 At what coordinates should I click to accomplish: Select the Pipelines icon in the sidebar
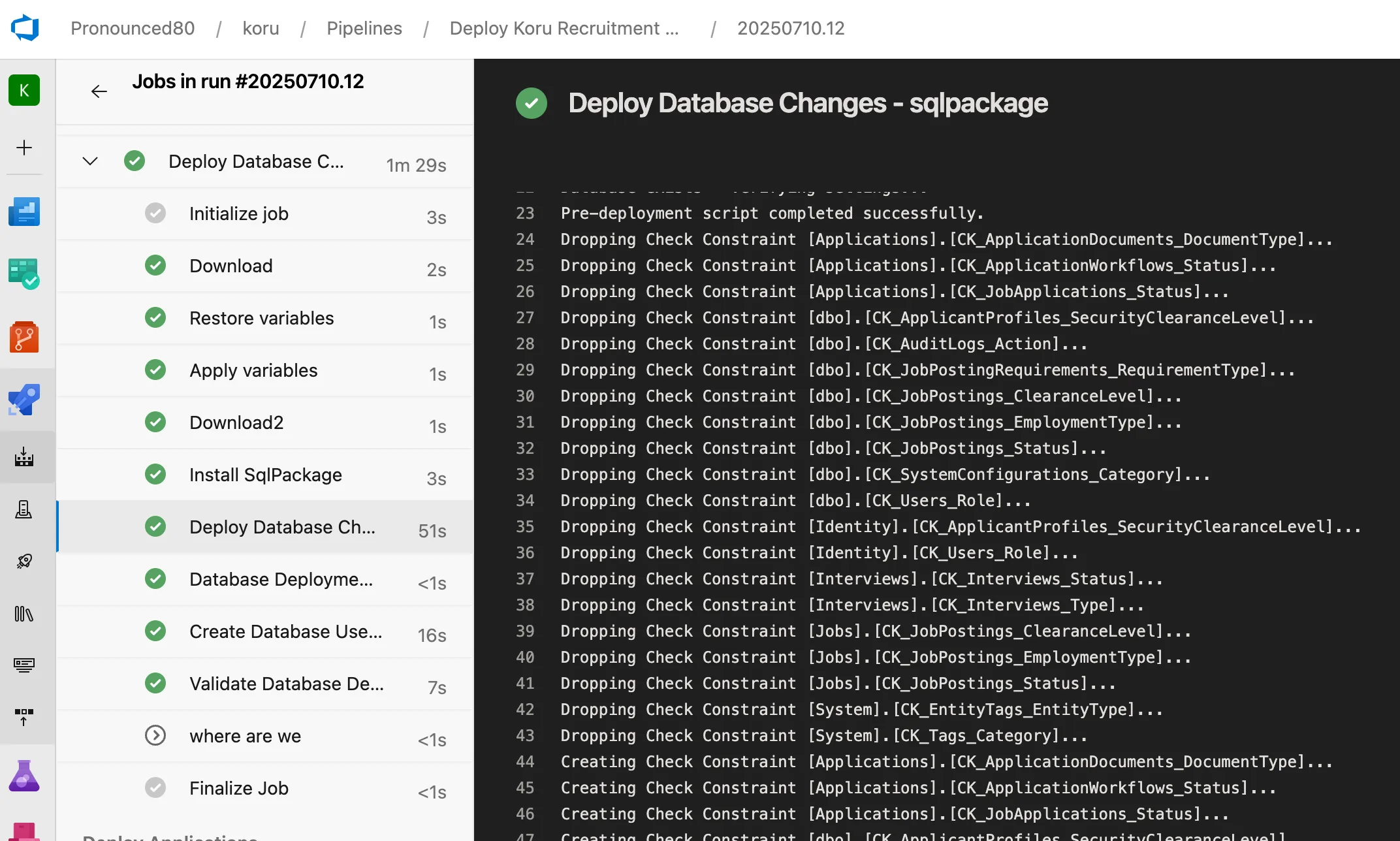pyautogui.click(x=25, y=400)
